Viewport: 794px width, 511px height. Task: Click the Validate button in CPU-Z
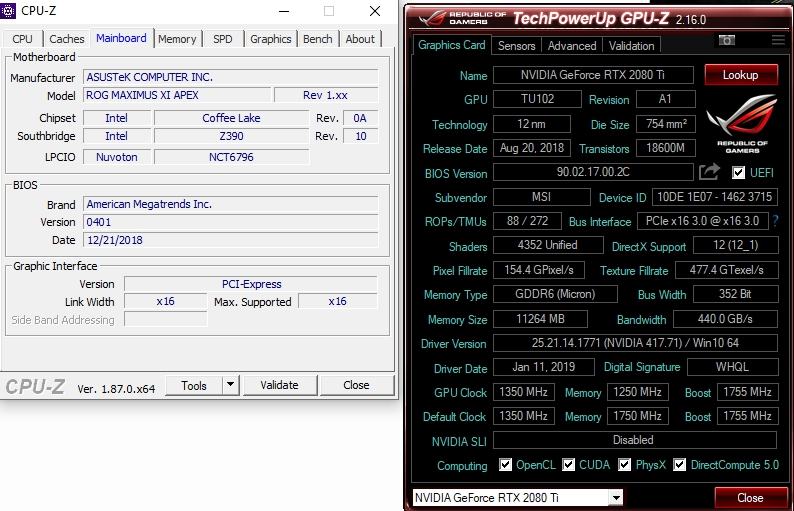pos(280,385)
